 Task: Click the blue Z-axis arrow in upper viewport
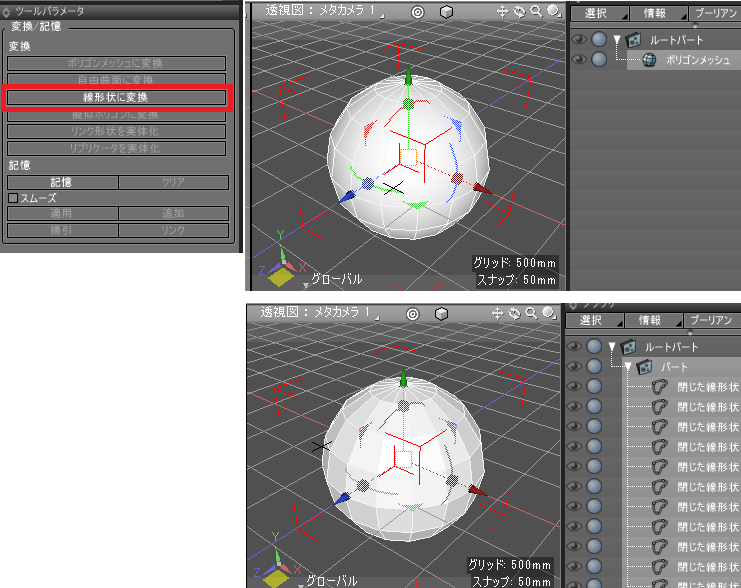tap(348, 196)
